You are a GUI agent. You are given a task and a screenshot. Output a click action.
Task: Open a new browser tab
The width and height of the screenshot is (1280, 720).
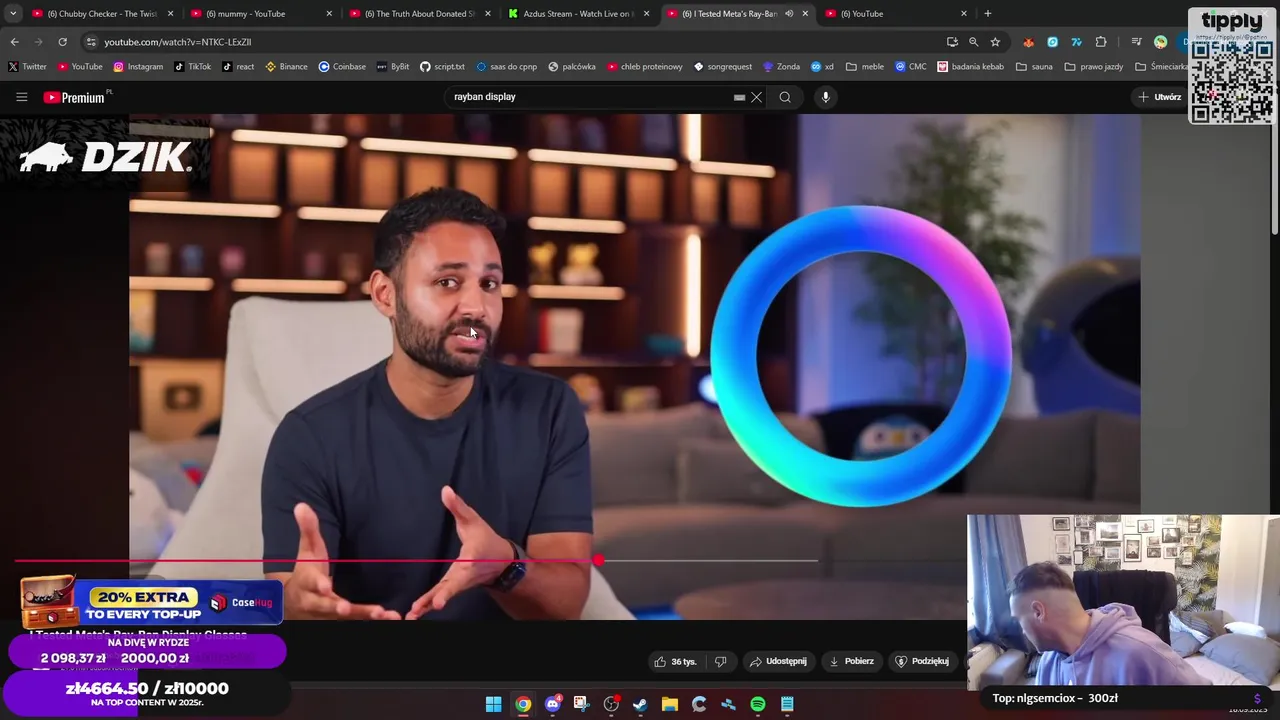pos(987,14)
